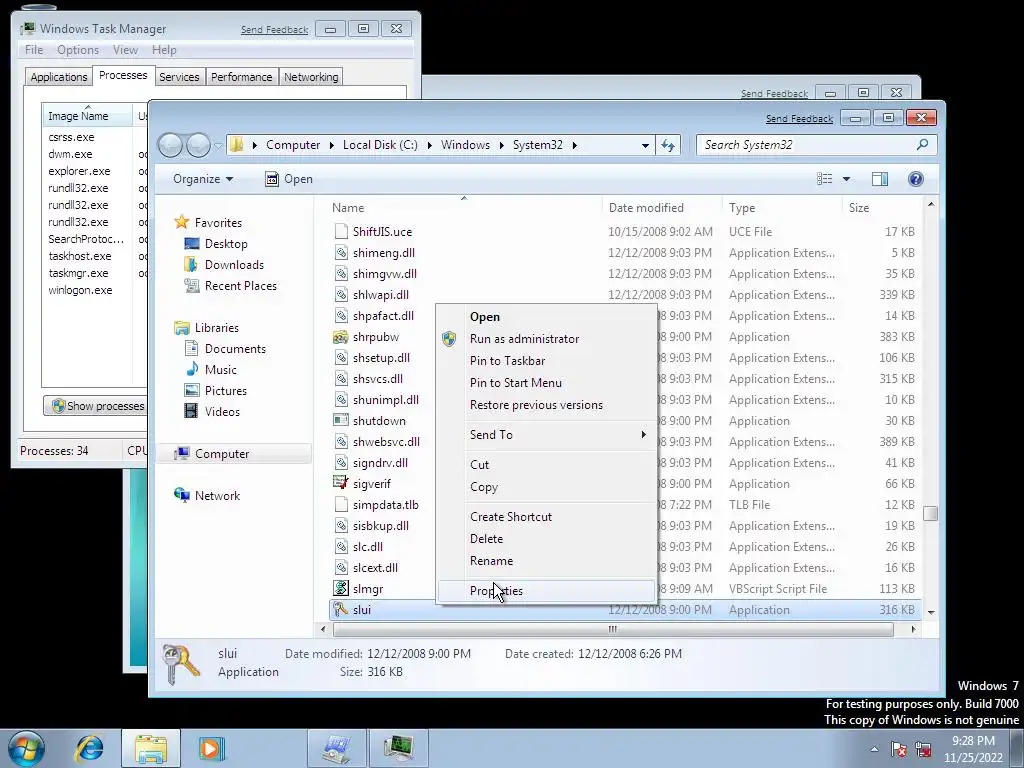Click the search magnifier icon

pyautogui.click(x=922, y=144)
